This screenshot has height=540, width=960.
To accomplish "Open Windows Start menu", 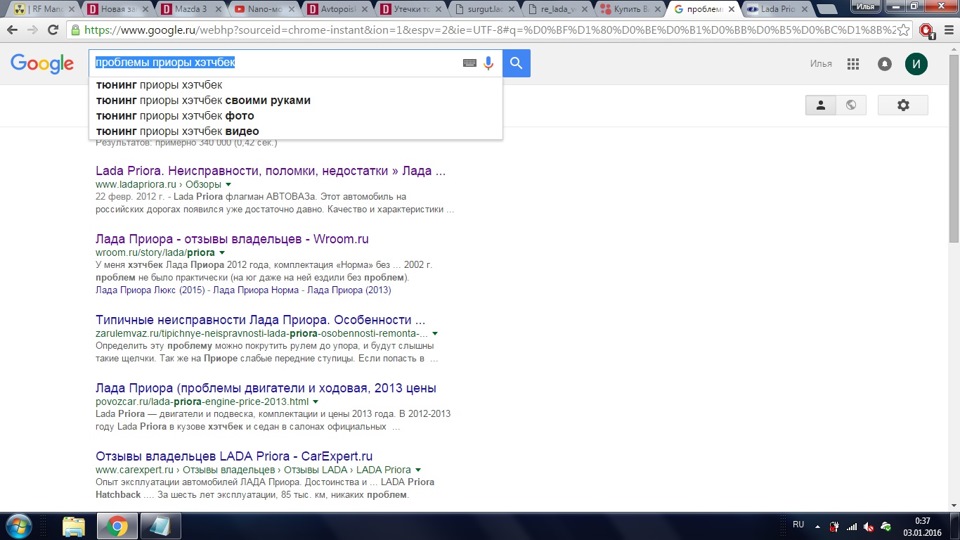I will tap(18, 526).
